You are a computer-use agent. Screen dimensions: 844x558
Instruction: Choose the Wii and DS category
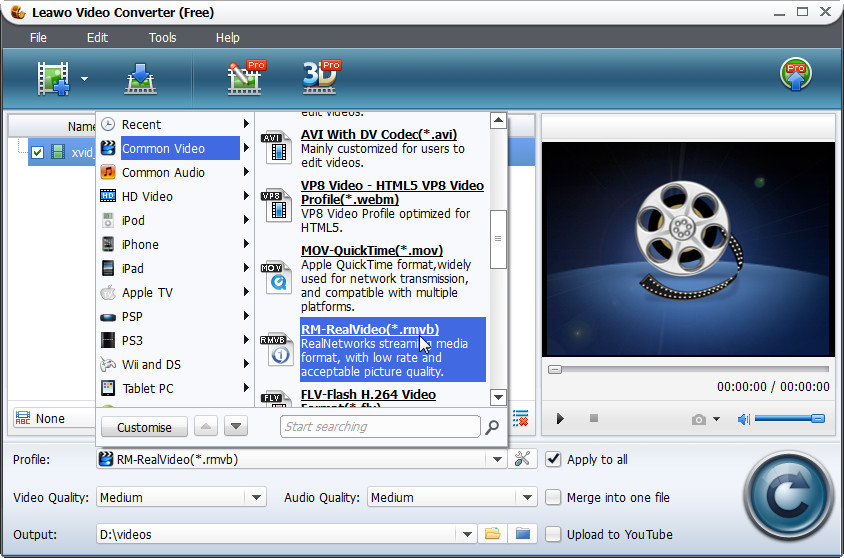pos(175,364)
